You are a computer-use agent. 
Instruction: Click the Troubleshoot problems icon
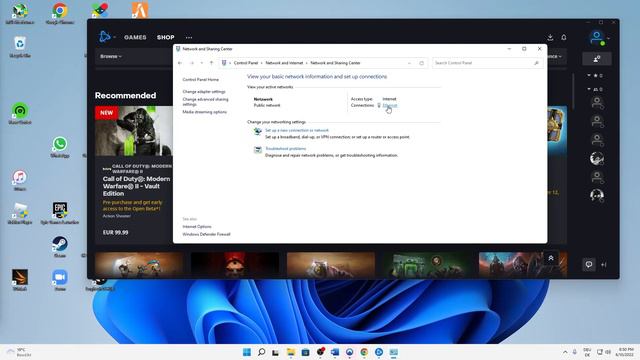[x=258, y=150]
